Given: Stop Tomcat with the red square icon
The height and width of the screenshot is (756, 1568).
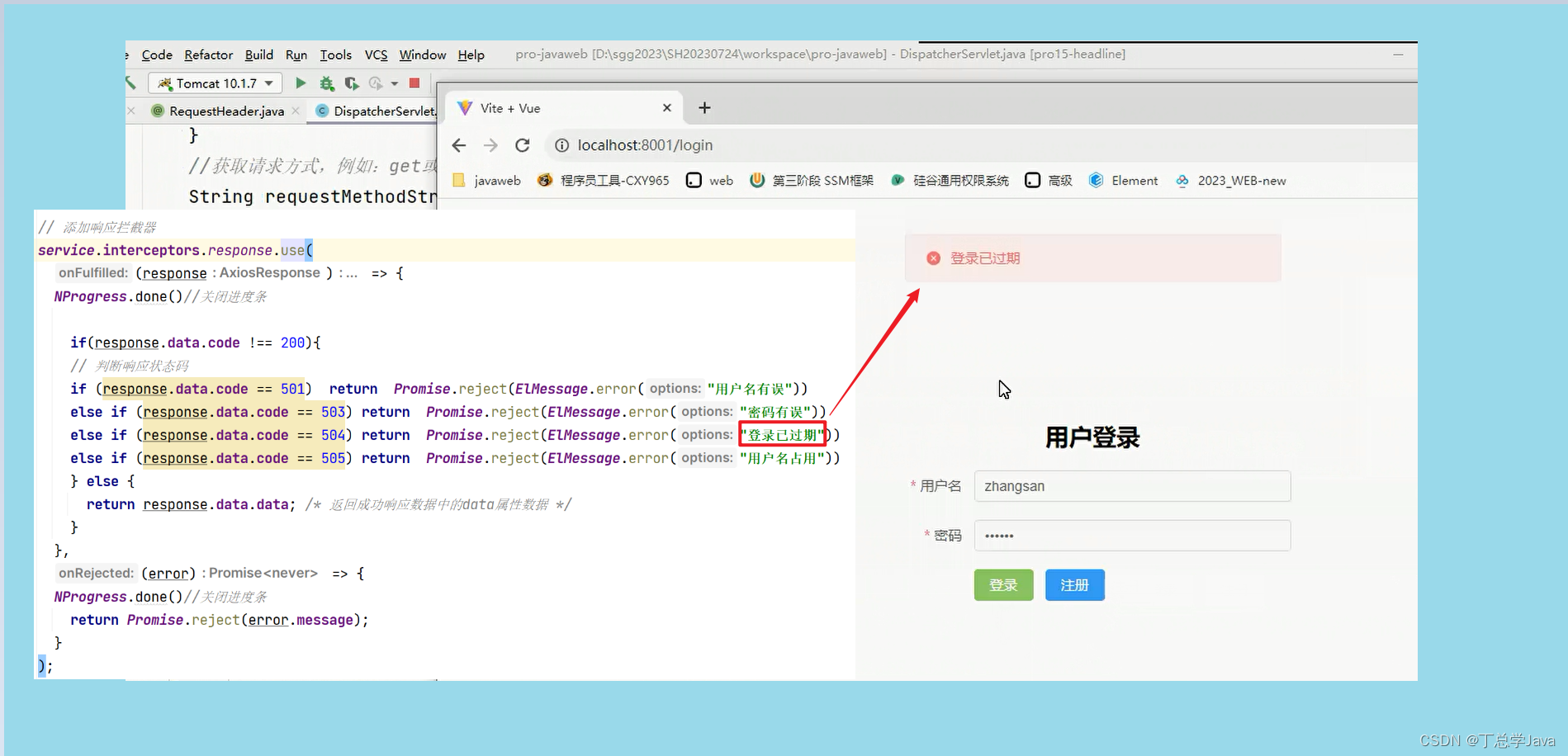Looking at the screenshot, I should [x=414, y=83].
